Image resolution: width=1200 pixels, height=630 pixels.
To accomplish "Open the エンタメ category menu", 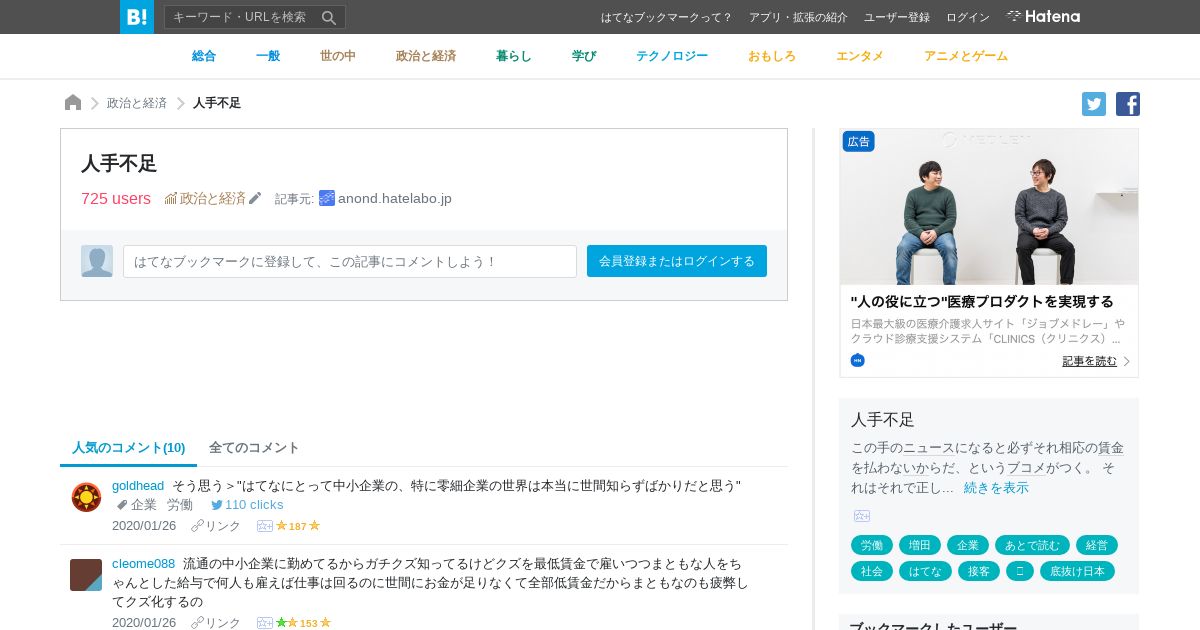I will click(x=860, y=56).
